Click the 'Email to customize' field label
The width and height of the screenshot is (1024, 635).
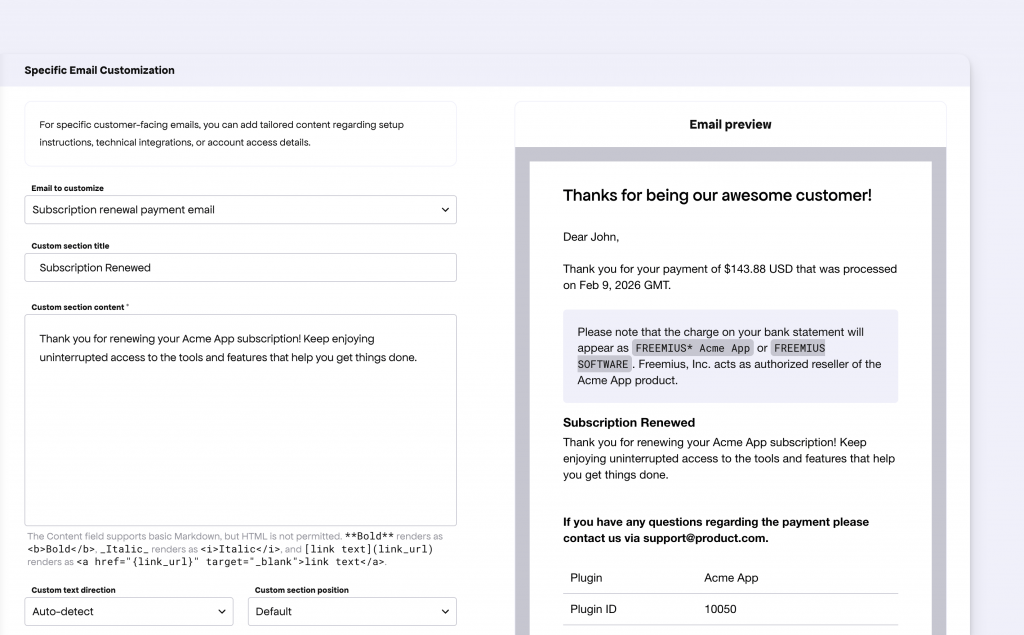click(x=67, y=188)
